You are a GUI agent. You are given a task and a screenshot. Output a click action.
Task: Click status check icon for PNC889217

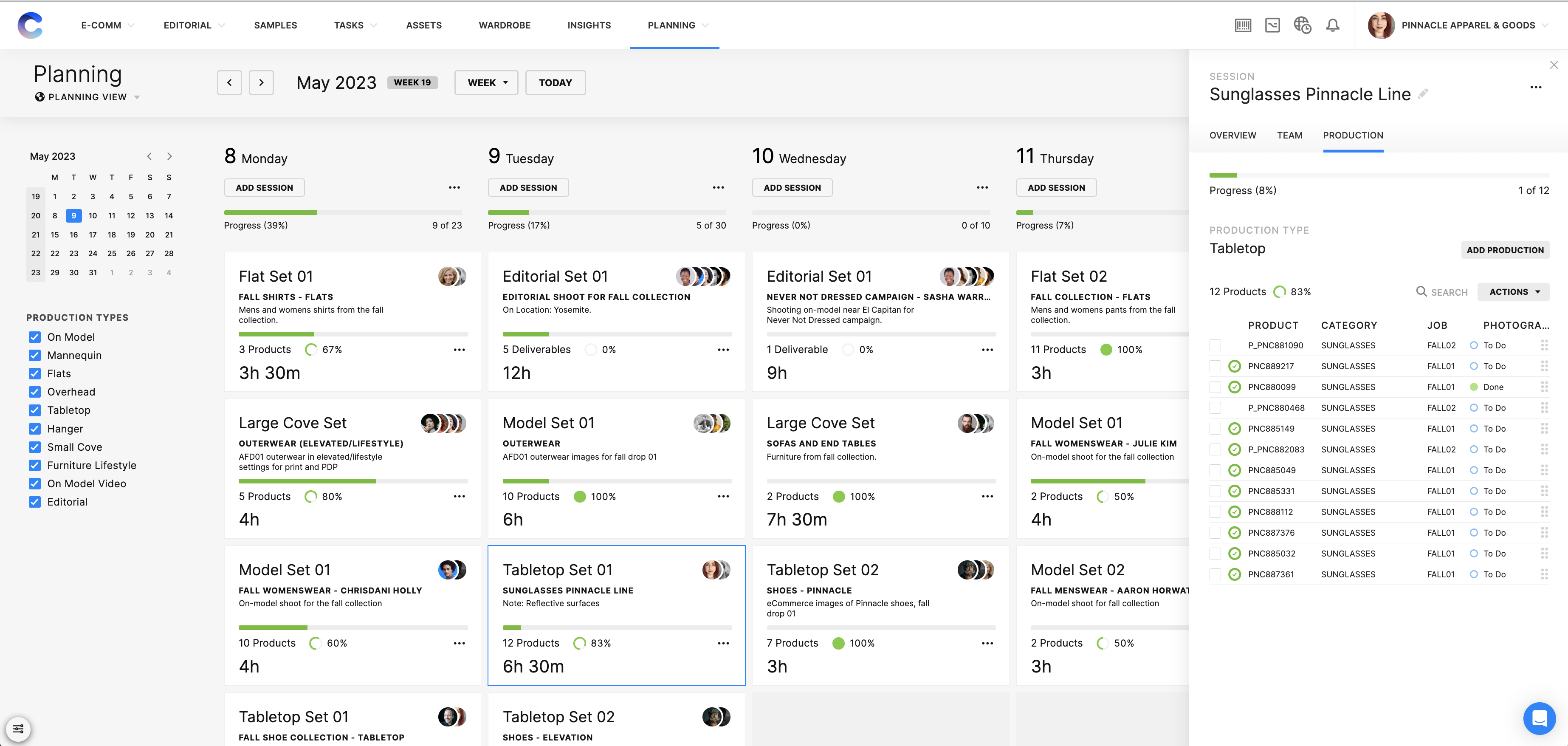[1235, 366]
